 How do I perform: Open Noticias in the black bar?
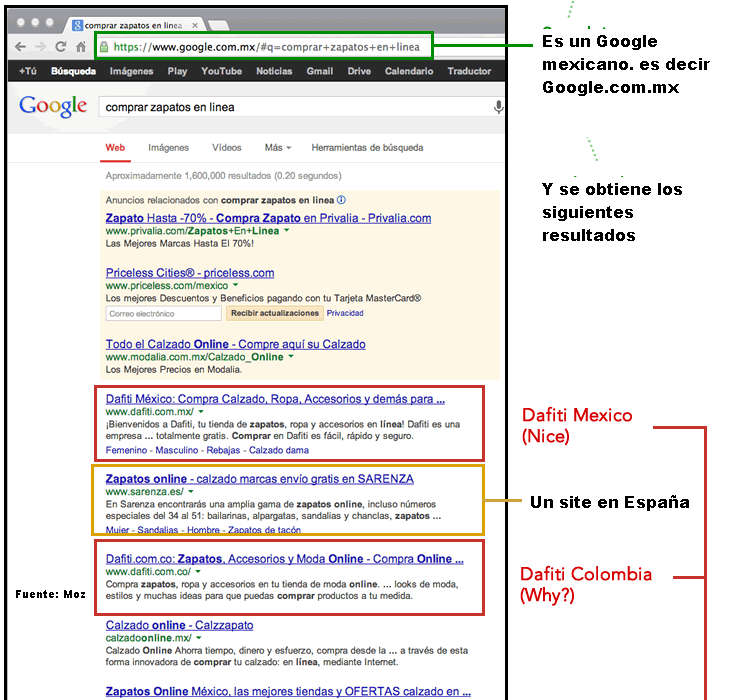pos(274,71)
